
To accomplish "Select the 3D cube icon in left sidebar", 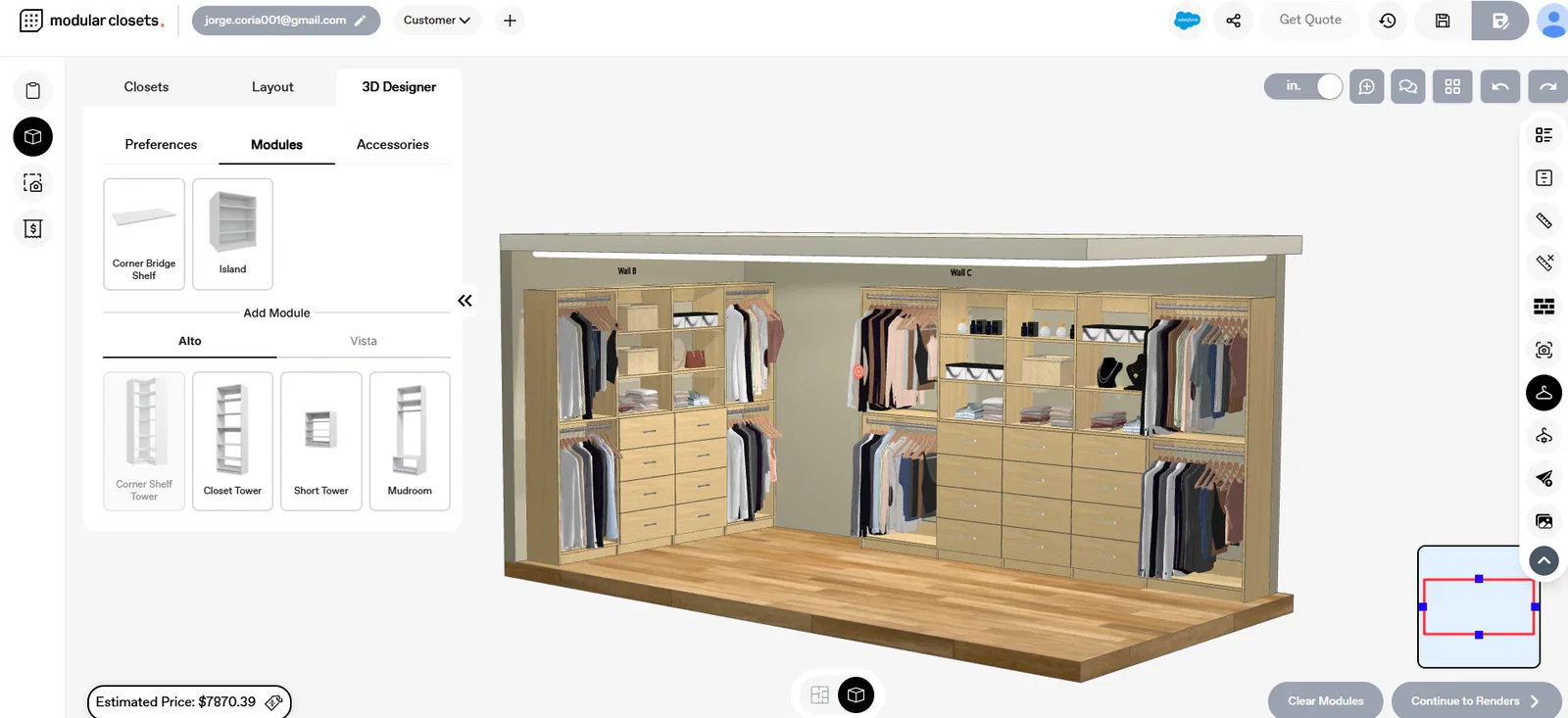I will point(32,137).
